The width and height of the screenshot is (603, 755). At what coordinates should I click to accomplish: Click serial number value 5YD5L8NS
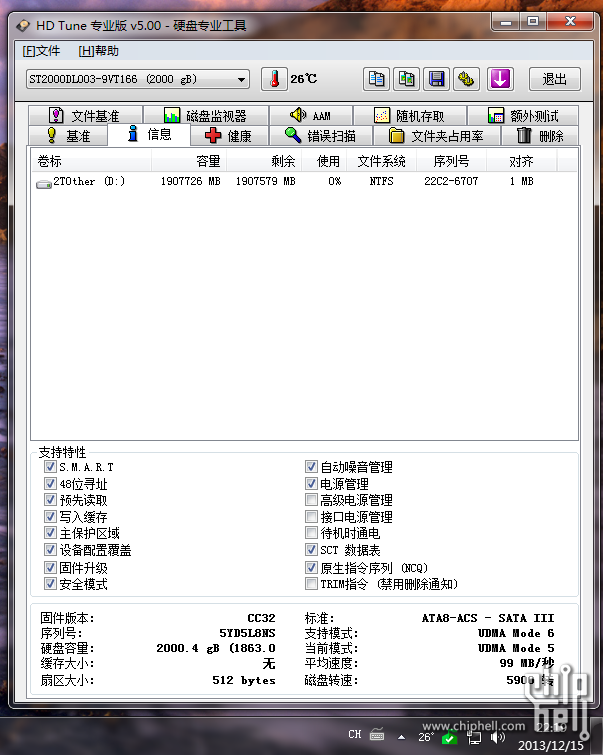[247, 633]
